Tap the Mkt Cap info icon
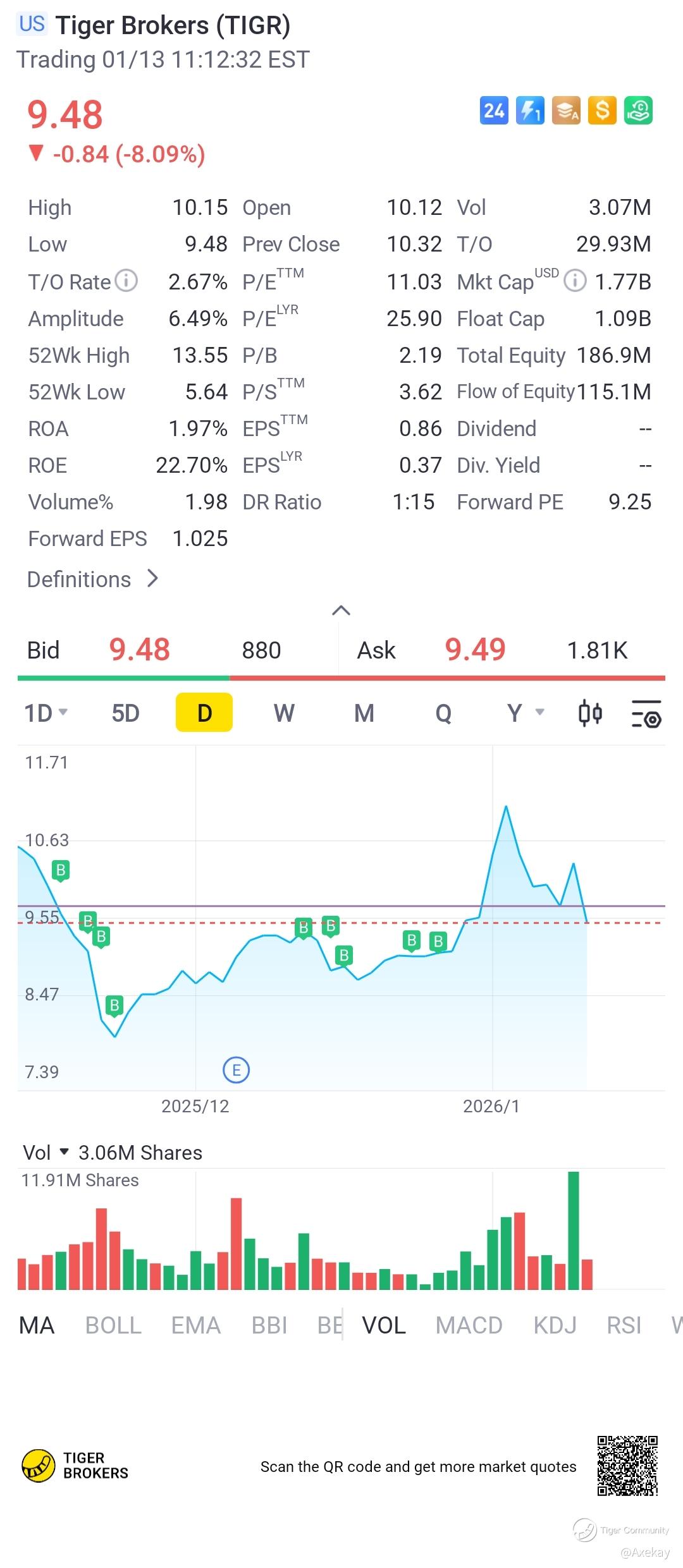Screen dimensions: 683x1568 574,281
